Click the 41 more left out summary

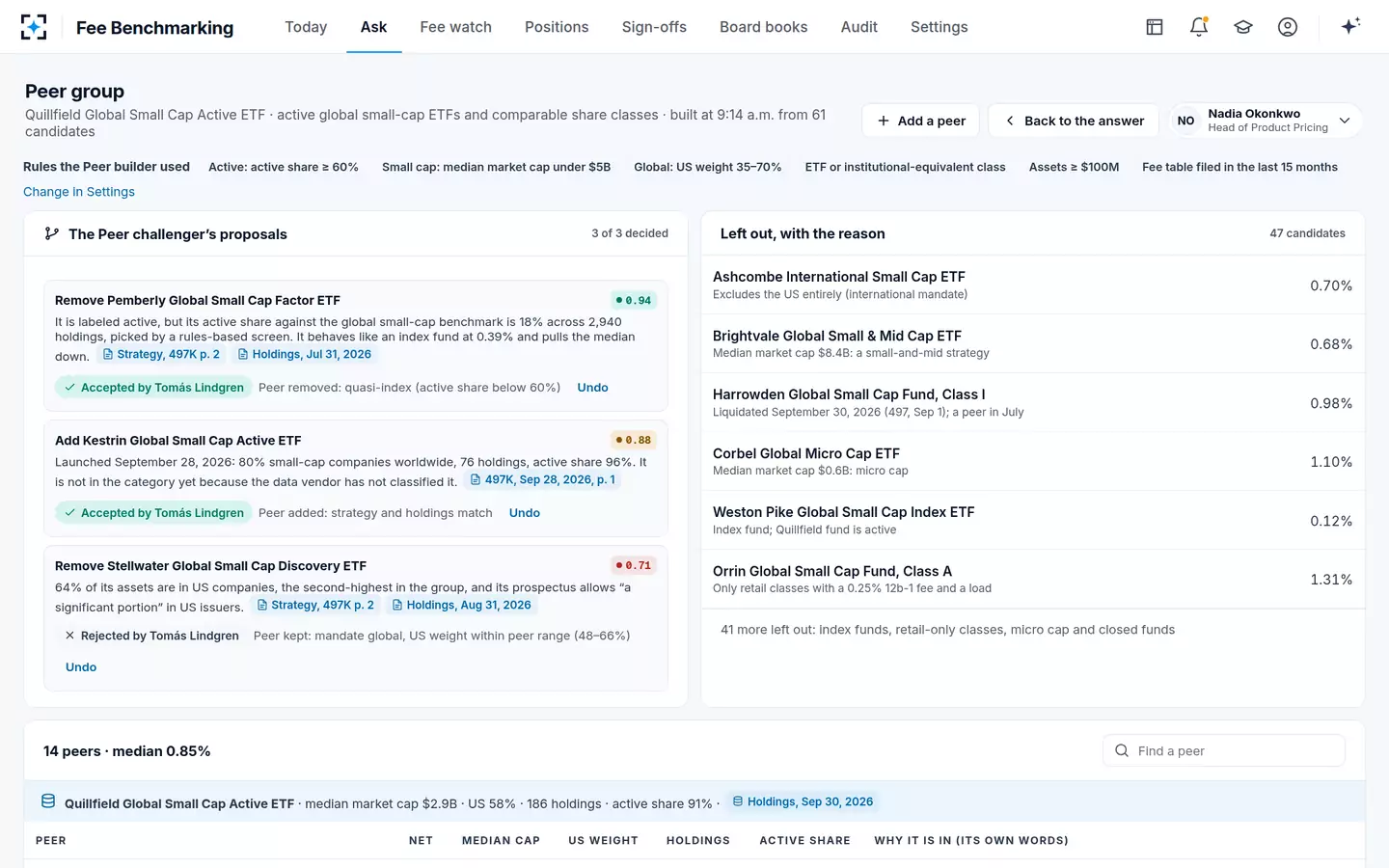[x=947, y=630]
